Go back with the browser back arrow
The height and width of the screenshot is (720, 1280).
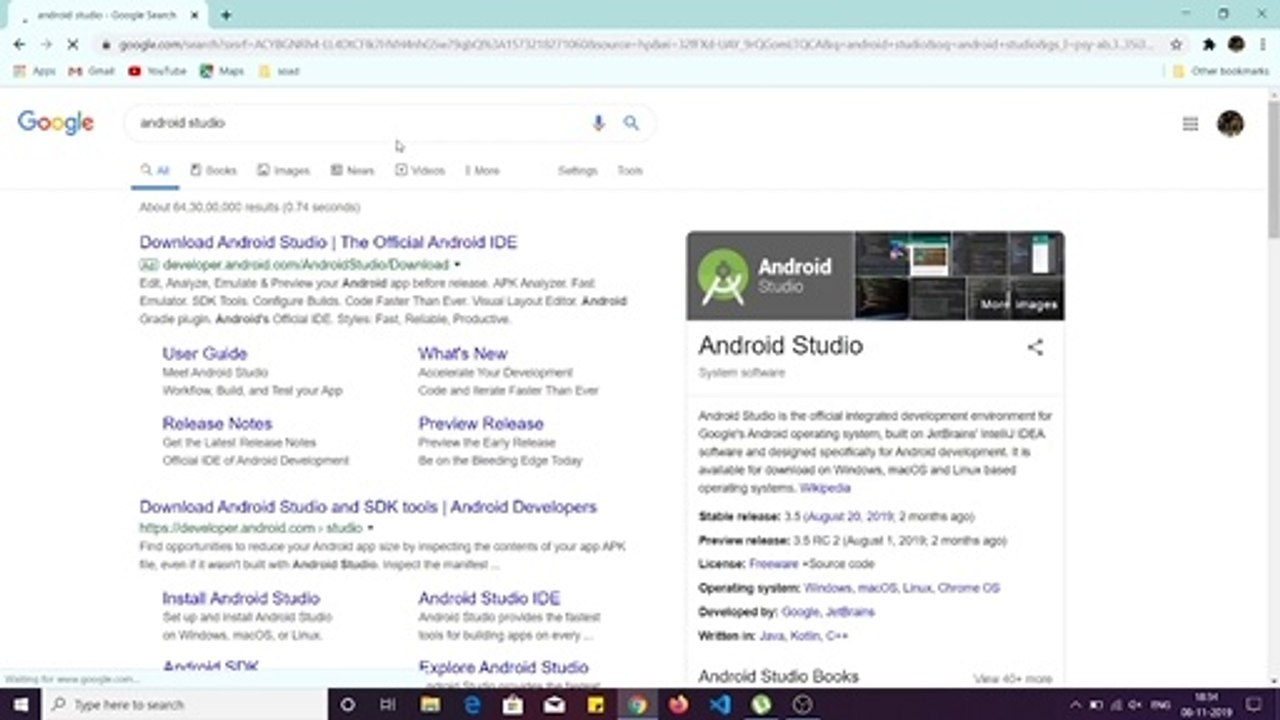(20, 44)
